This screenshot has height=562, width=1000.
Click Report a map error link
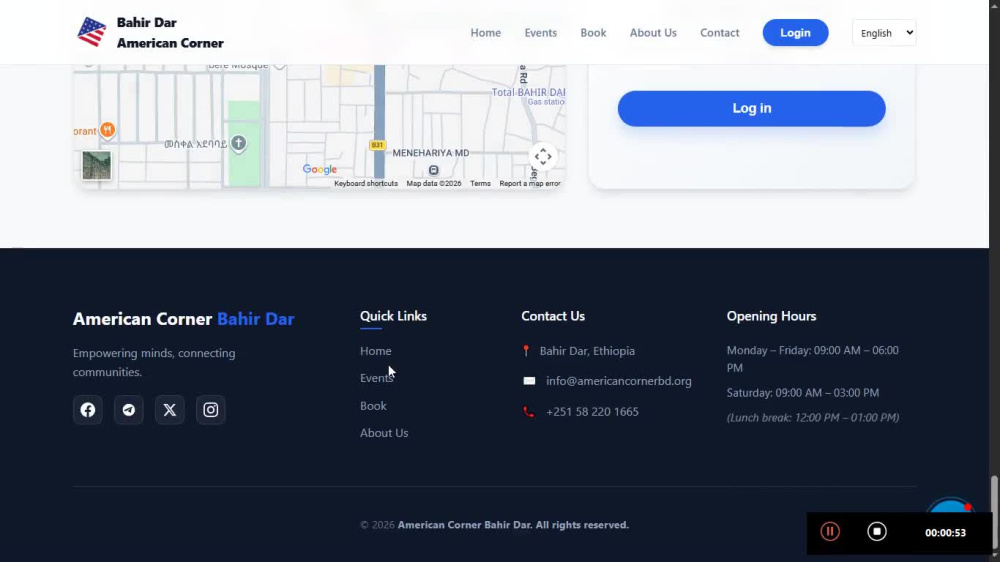(x=530, y=184)
